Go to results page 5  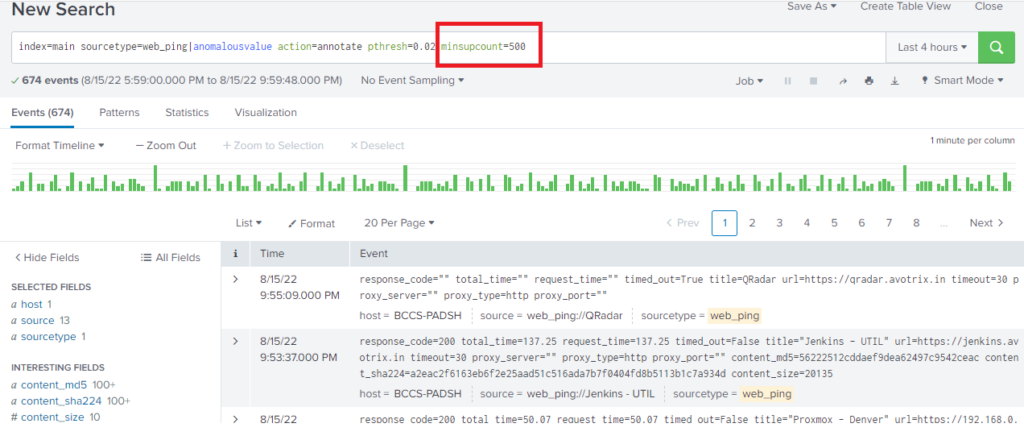point(834,223)
